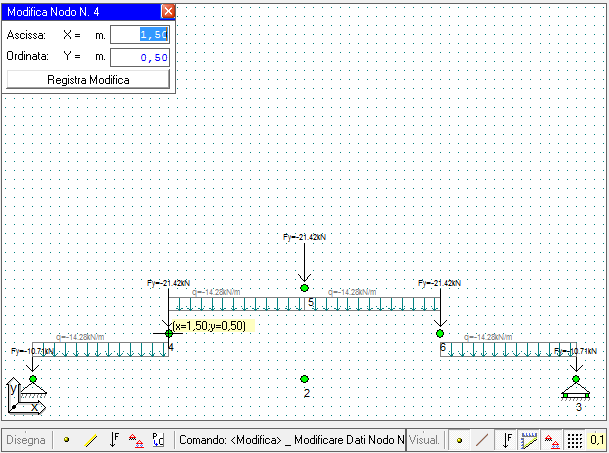
Task: Click the Fy=-21.42kN label above node 4
Action: point(168,283)
